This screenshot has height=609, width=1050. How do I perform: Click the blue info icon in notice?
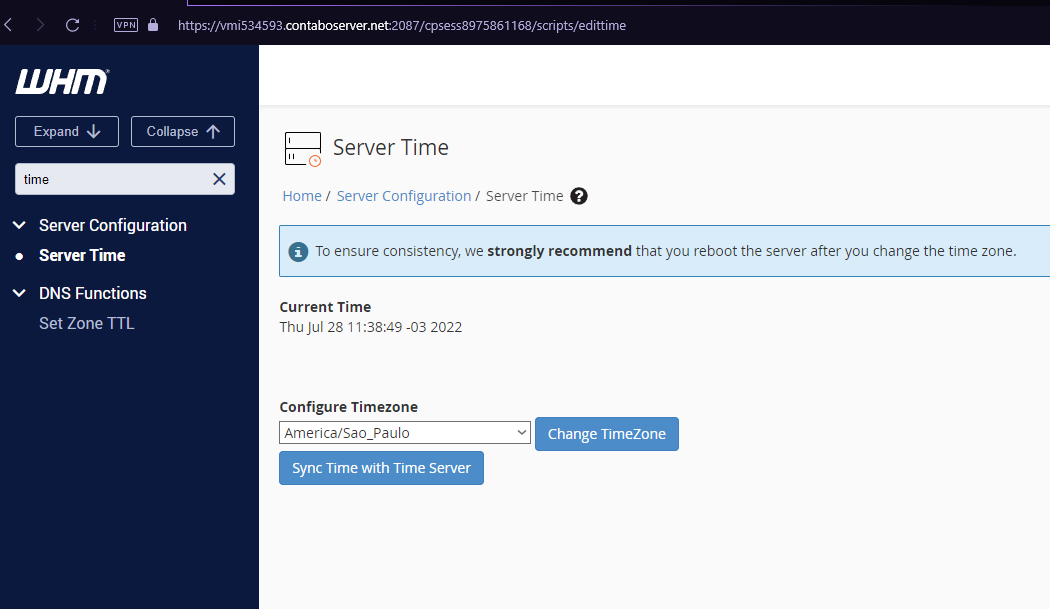tap(298, 251)
